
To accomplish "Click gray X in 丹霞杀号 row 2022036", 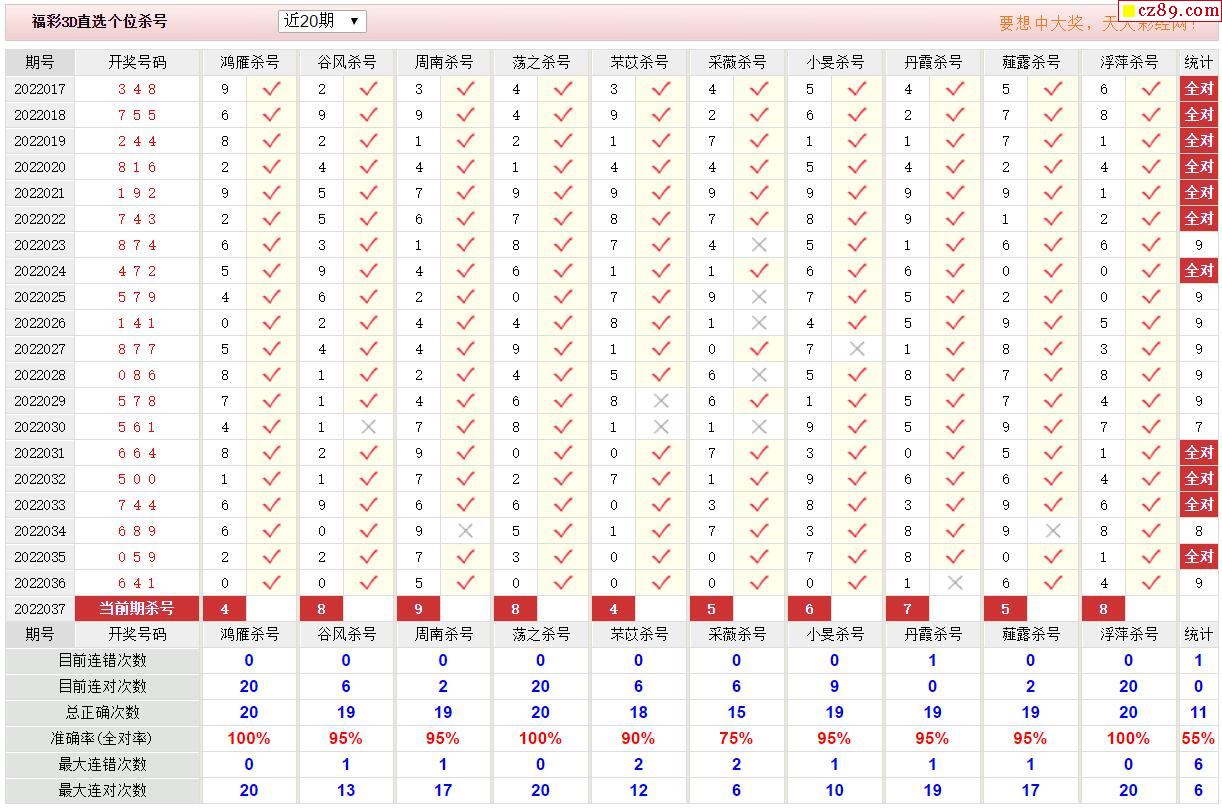I will pos(955,583).
